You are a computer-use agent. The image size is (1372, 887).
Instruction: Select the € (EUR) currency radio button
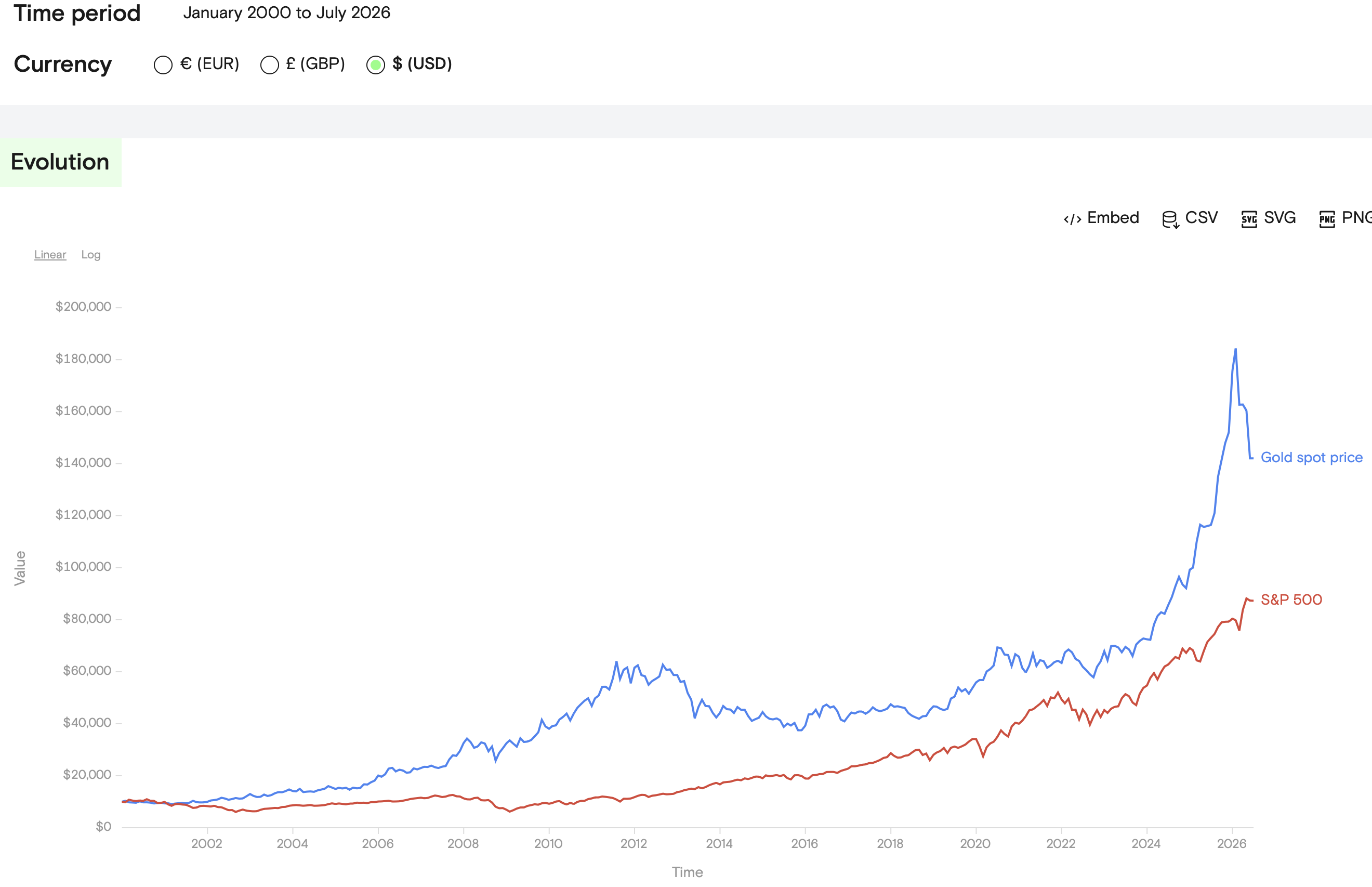[x=163, y=64]
